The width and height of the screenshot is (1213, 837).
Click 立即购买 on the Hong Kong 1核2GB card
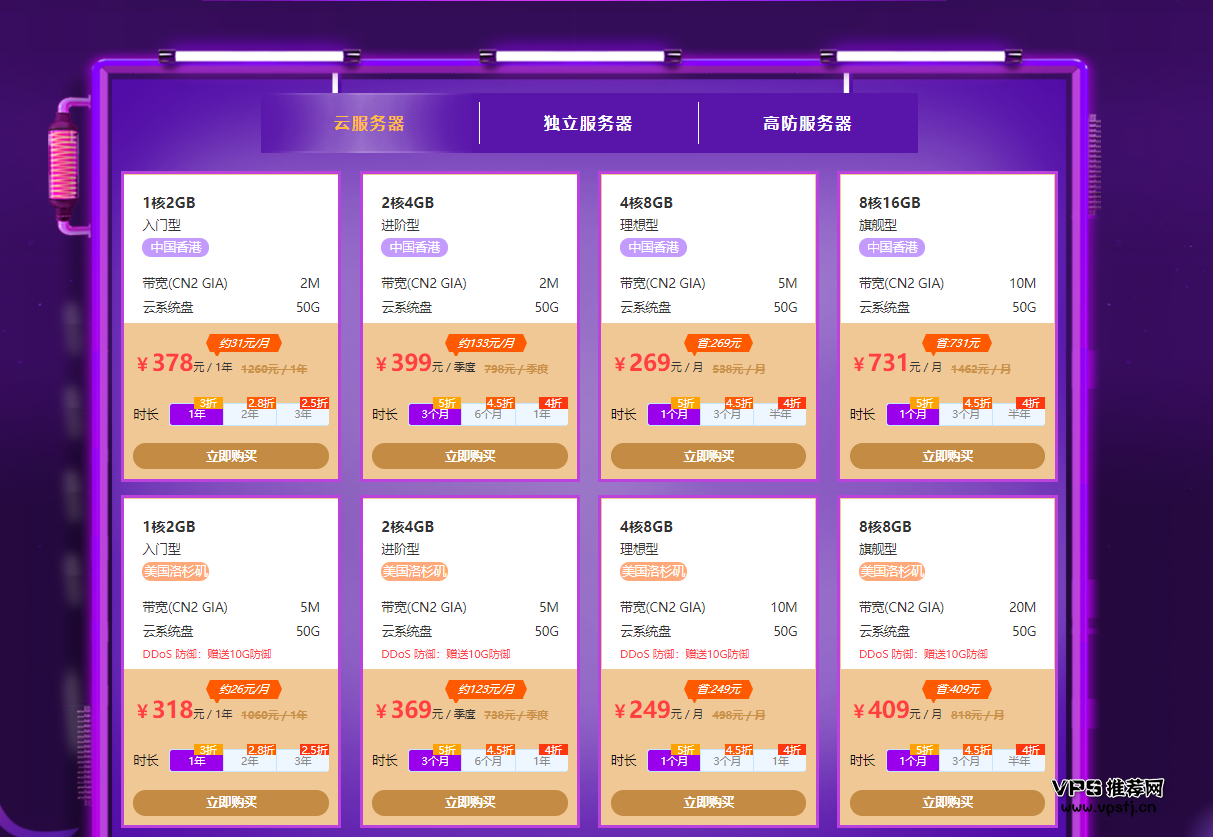pos(231,456)
